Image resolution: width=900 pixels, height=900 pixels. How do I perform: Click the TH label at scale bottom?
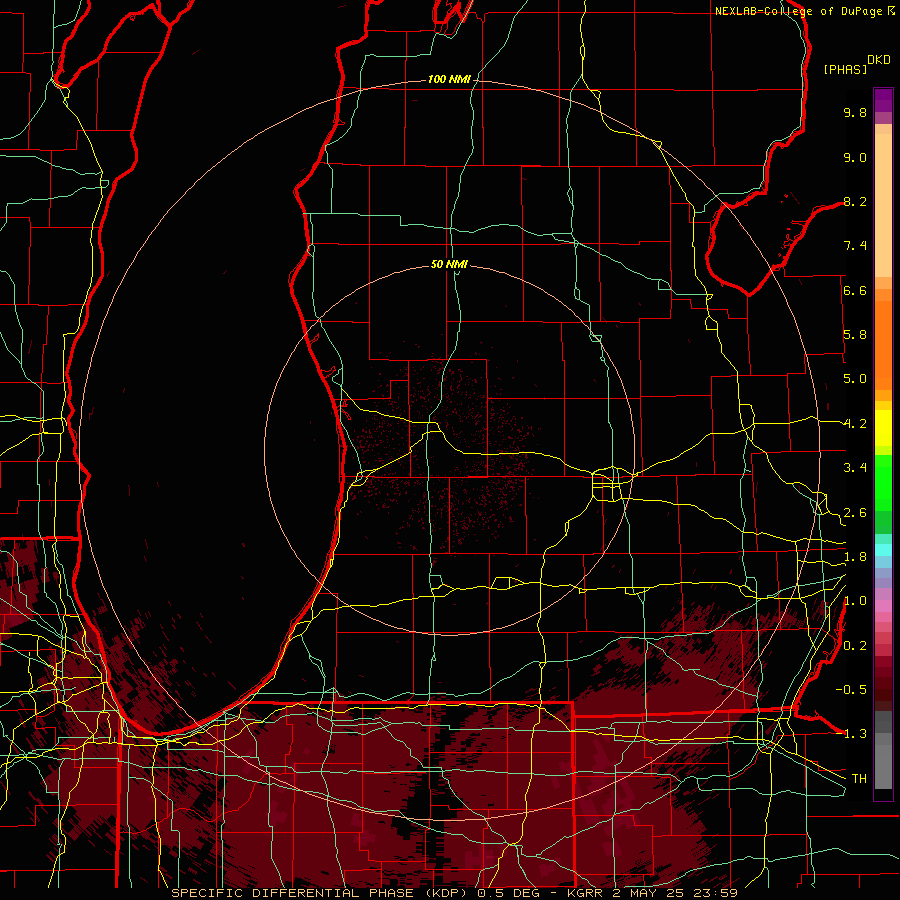[x=859, y=779]
